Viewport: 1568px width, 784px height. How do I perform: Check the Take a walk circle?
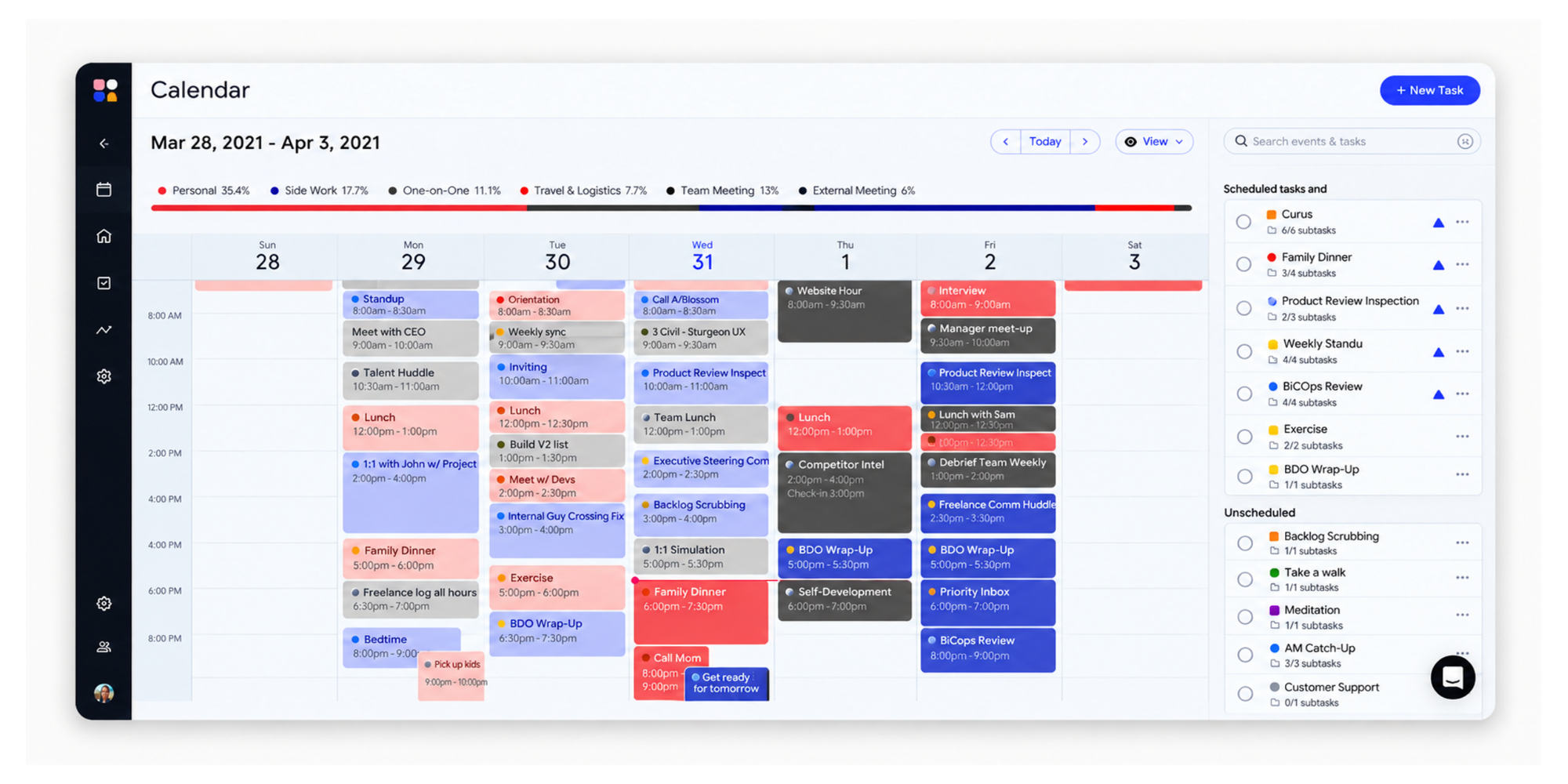1244,579
